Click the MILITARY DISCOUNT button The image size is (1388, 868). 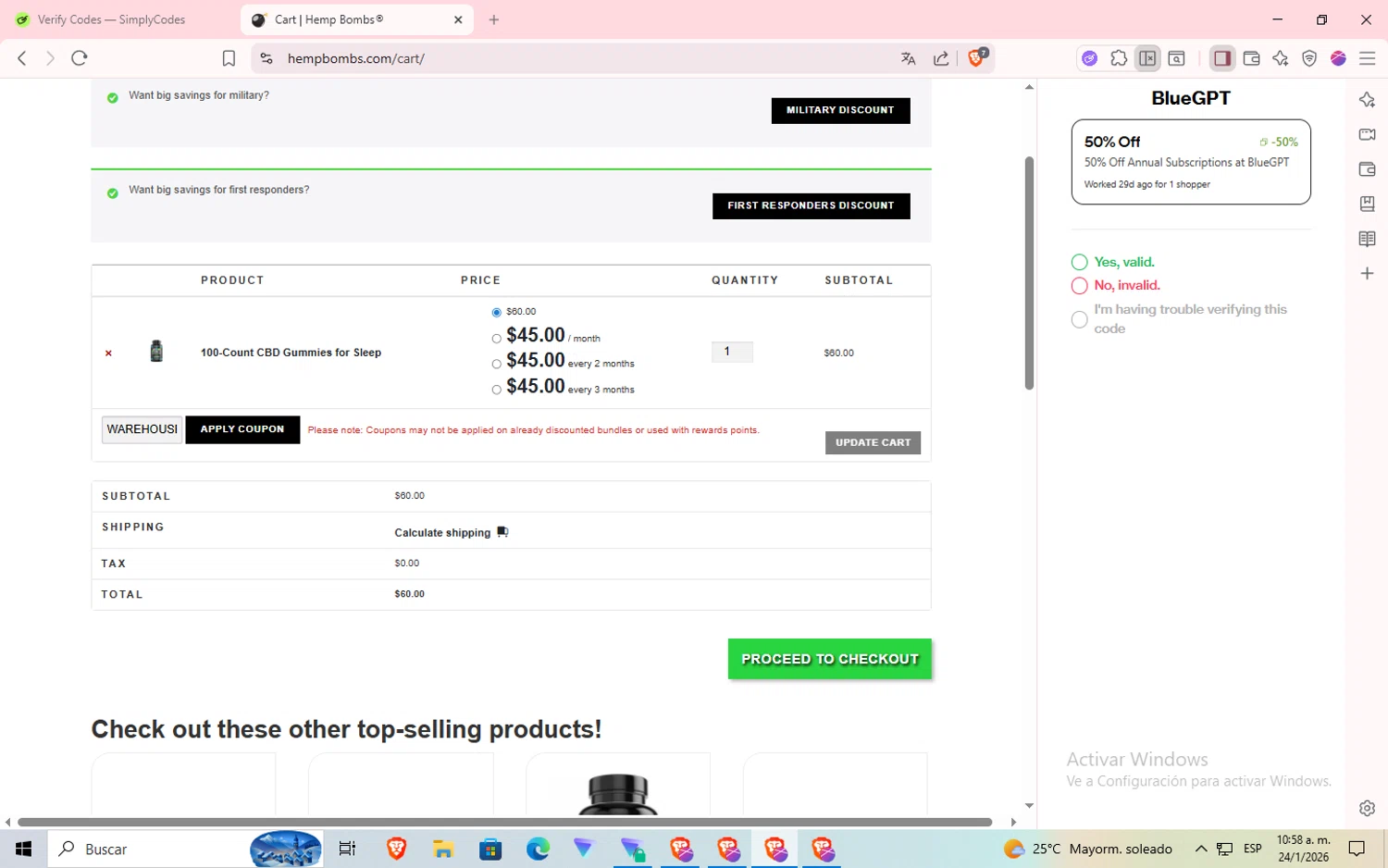[x=840, y=110]
